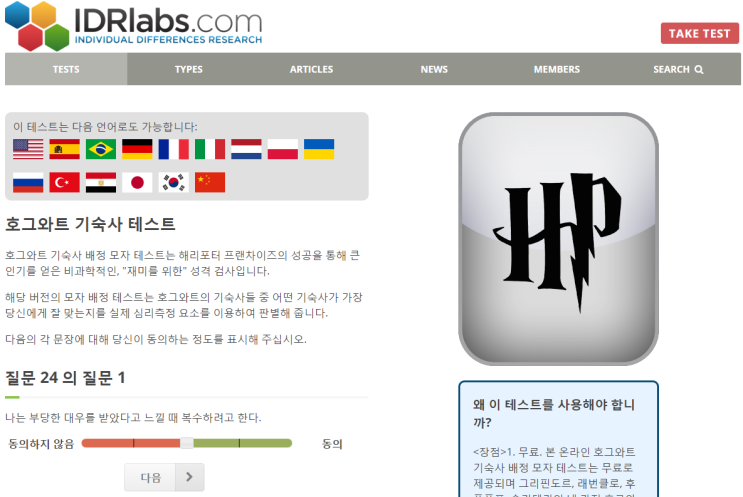Screen dimensions: 743x497
Task: Click the HP Harry Potter test image
Action: click(558, 239)
